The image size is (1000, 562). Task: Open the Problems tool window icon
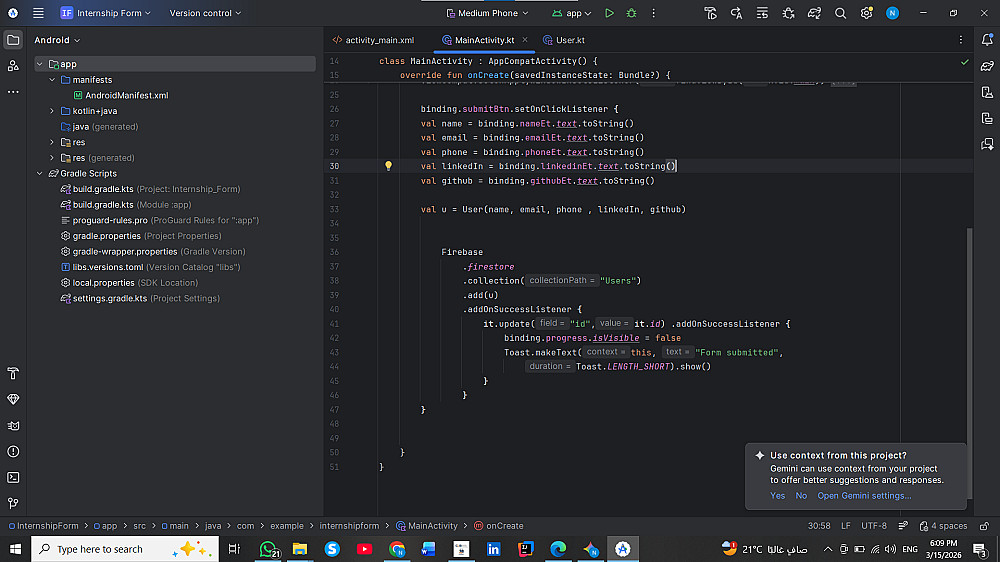click(x=13, y=451)
